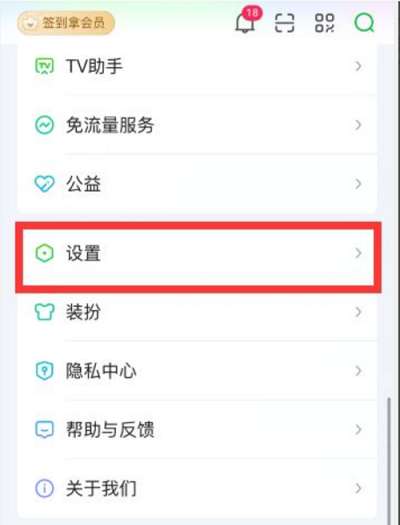Expand the chevron on the 关于我们 row
This screenshot has height=525, width=400.
coord(358,488)
